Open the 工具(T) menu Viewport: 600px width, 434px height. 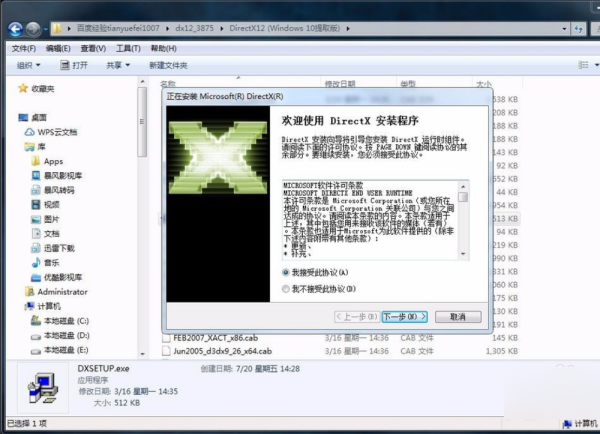point(128,48)
